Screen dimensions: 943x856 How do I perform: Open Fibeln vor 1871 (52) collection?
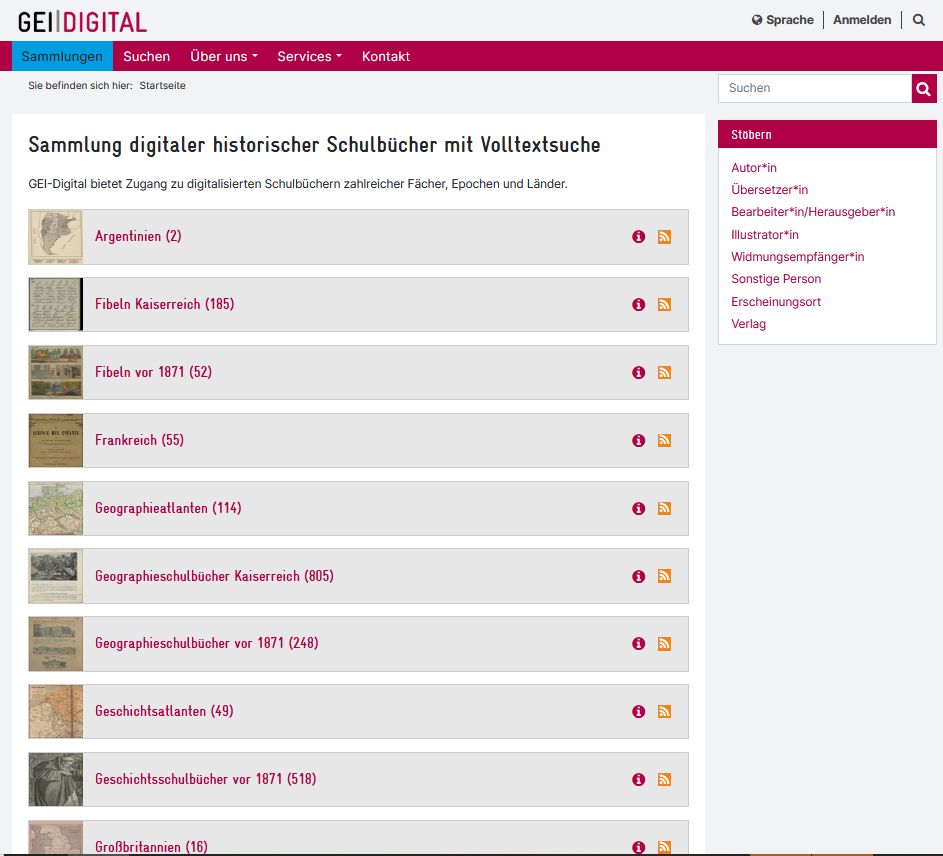(x=153, y=372)
